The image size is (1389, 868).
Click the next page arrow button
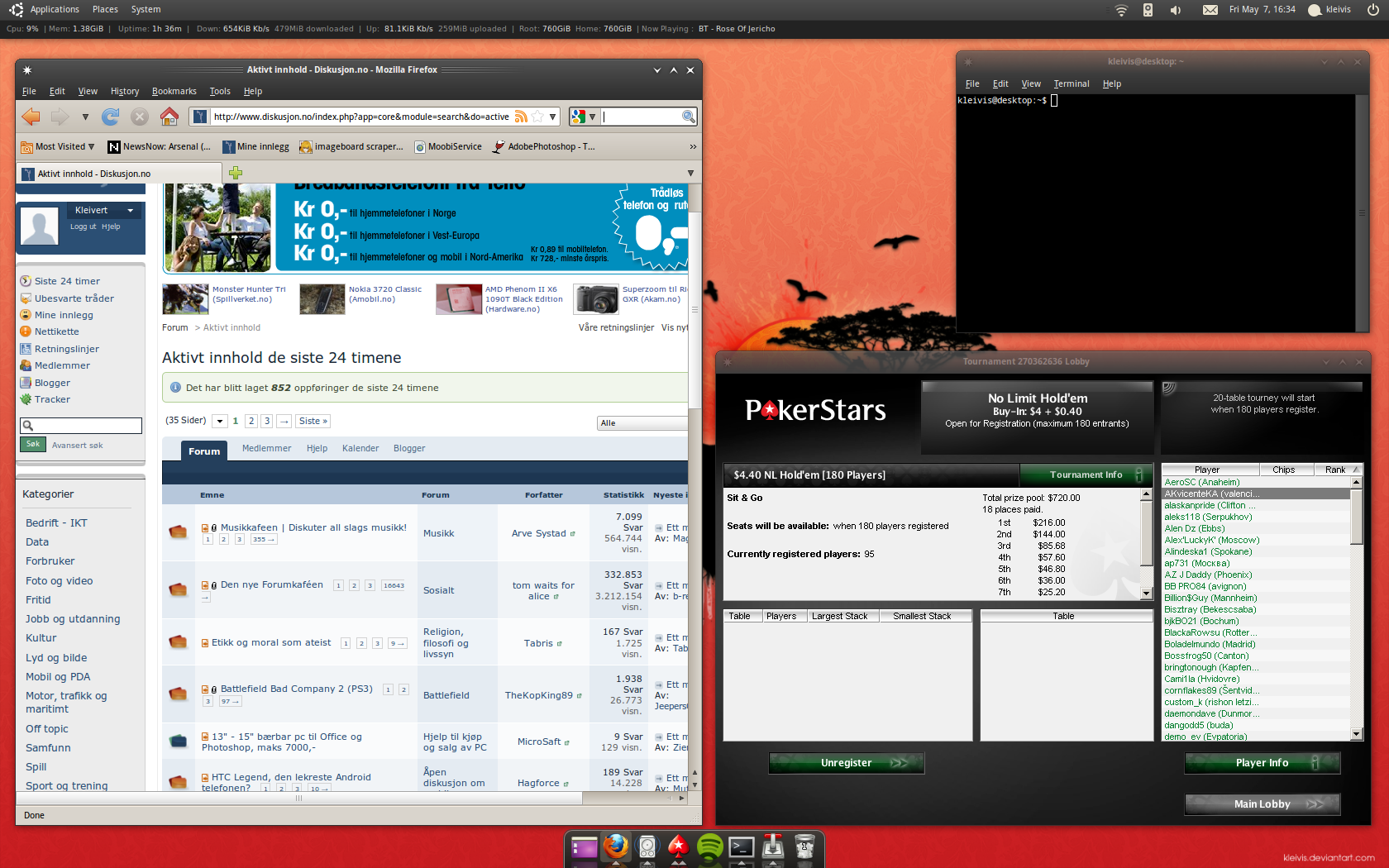click(284, 421)
